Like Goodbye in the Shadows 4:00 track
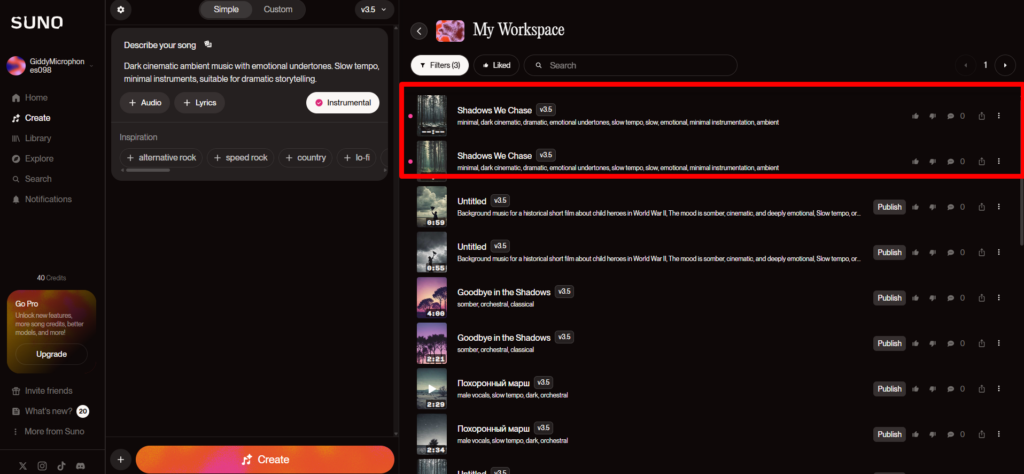This screenshot has height=474, width=1024. (916, 298)
